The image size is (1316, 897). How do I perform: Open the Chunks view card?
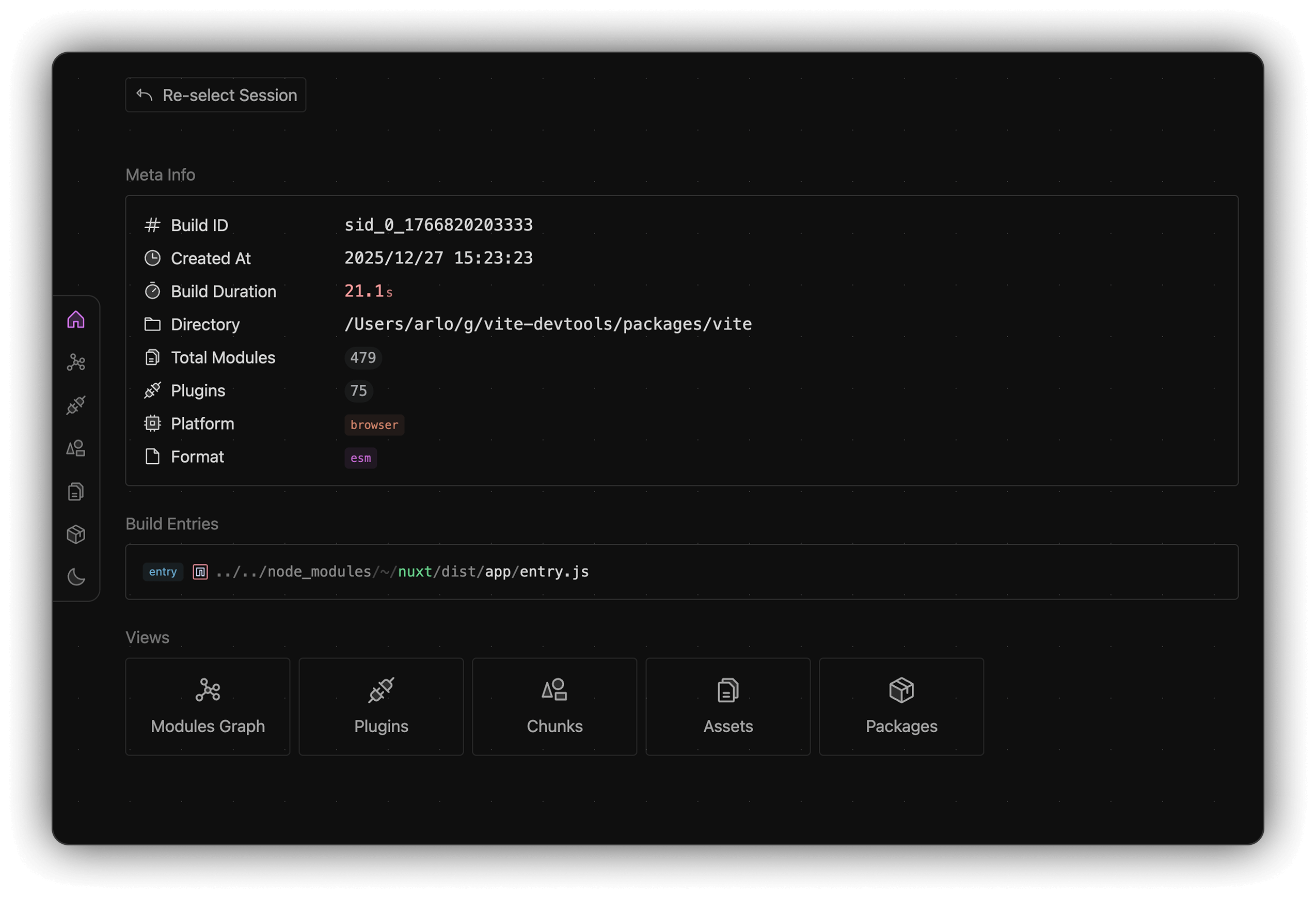pyautogui.click(x=554, y=707)
